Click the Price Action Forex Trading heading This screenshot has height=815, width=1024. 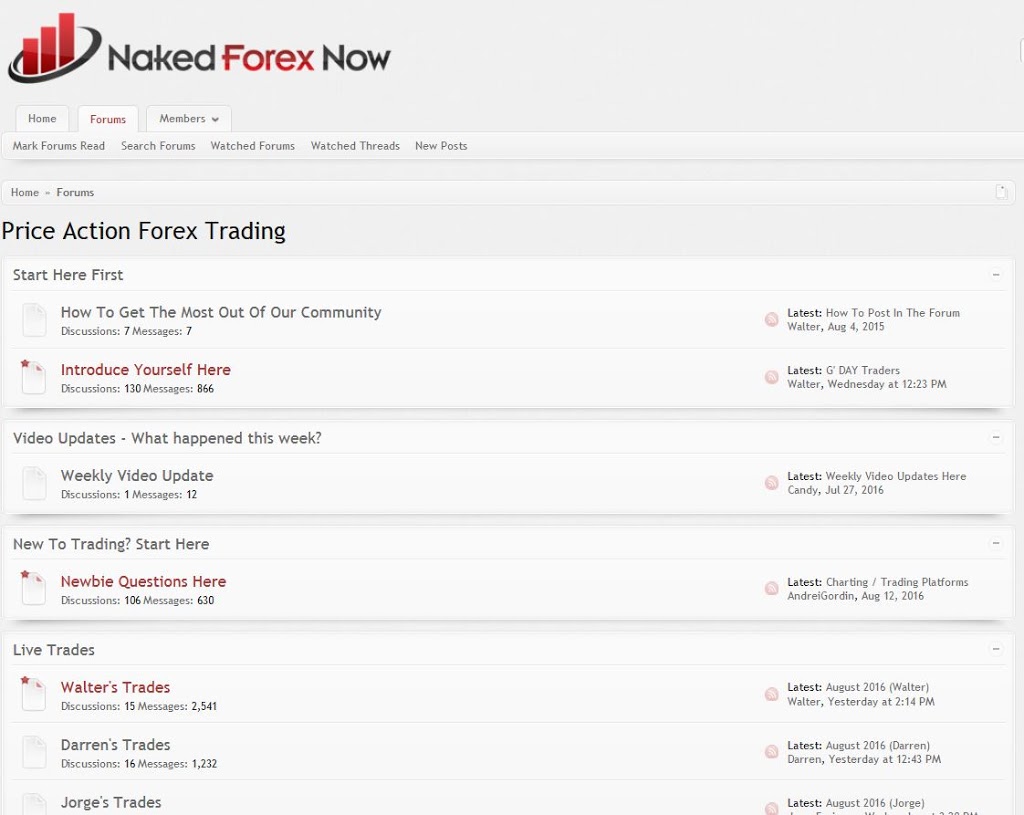[144, 231]
